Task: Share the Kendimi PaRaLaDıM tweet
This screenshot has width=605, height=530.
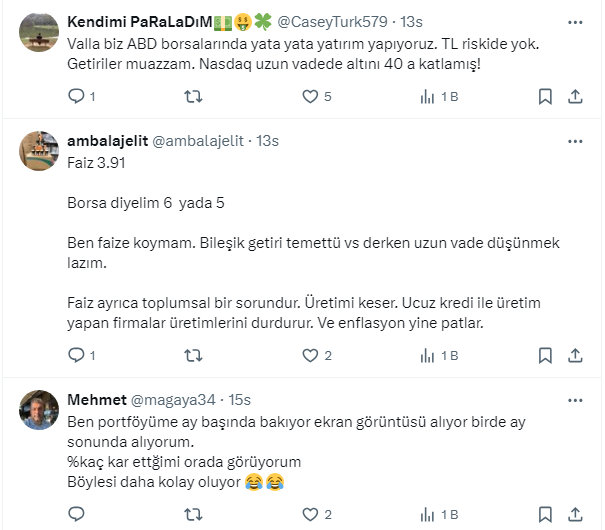Action: tap(575, 97)
